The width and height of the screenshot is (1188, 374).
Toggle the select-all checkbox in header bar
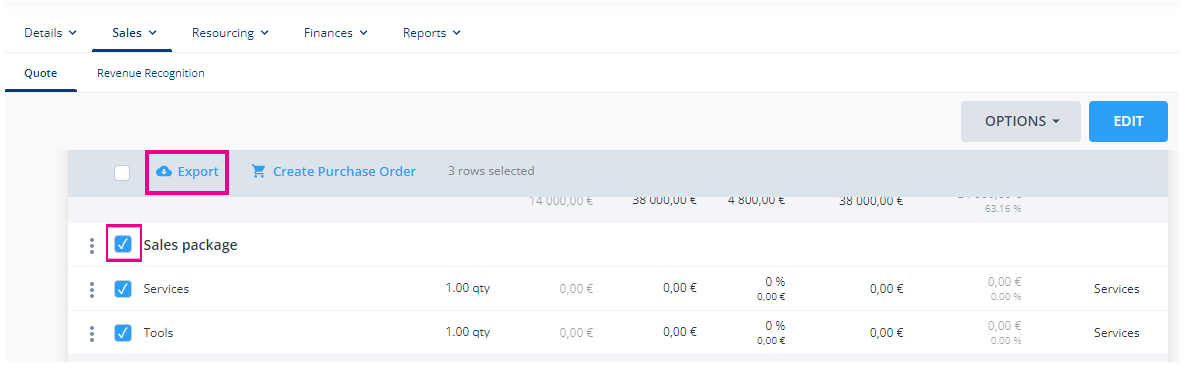click(122, 173)
